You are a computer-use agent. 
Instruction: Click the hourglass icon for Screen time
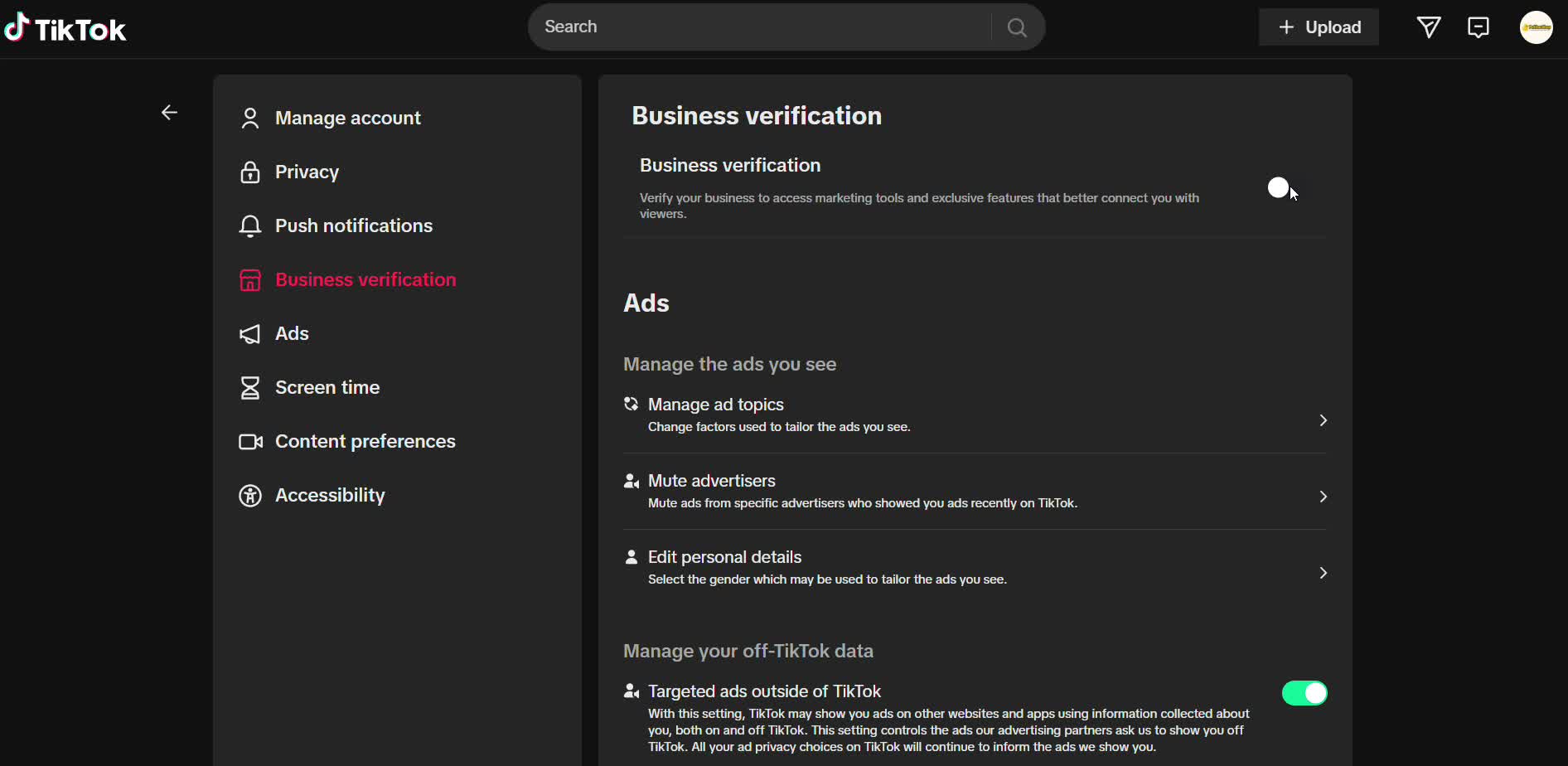250,388
